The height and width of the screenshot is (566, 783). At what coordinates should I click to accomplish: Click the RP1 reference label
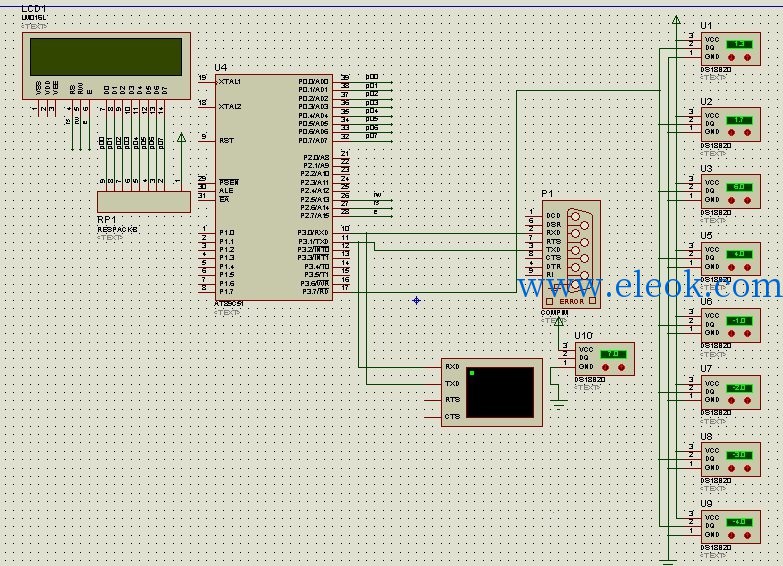(106, 220)
